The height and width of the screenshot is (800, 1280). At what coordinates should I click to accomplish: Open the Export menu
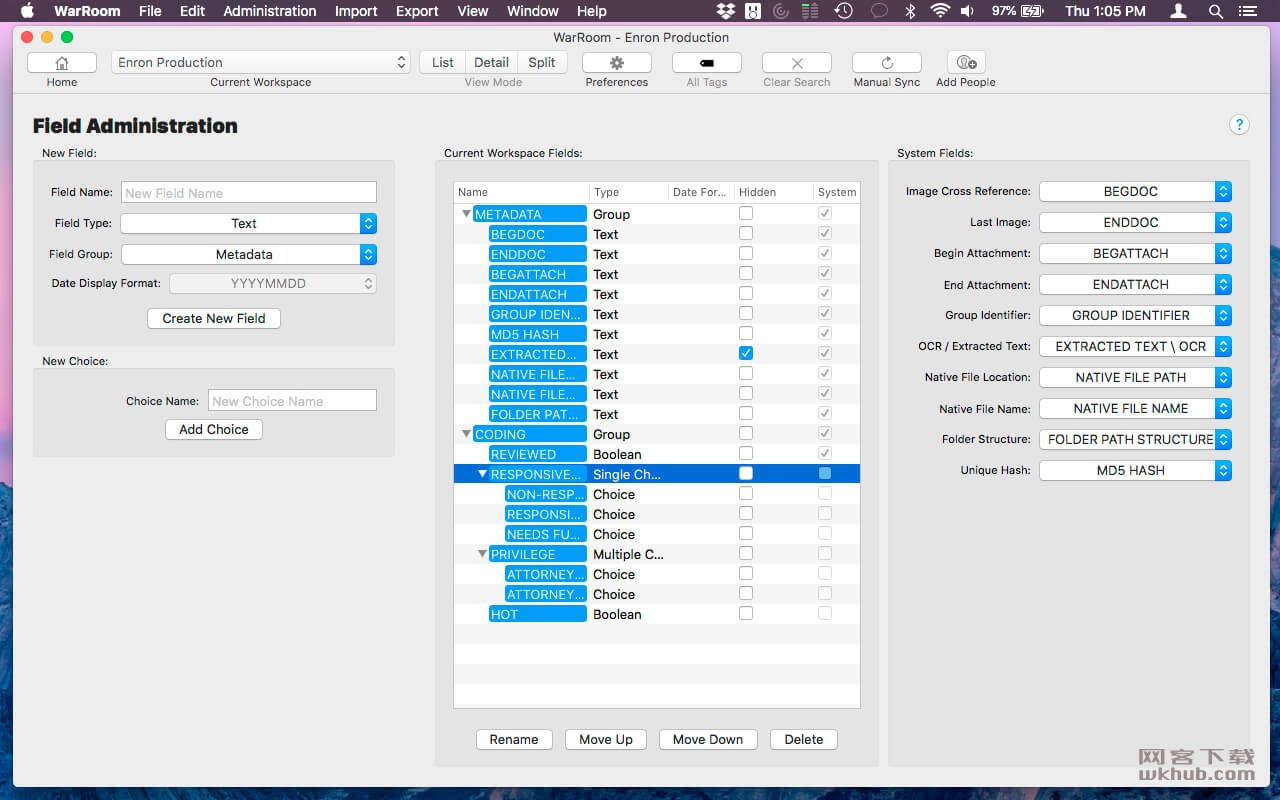point(417,11)
